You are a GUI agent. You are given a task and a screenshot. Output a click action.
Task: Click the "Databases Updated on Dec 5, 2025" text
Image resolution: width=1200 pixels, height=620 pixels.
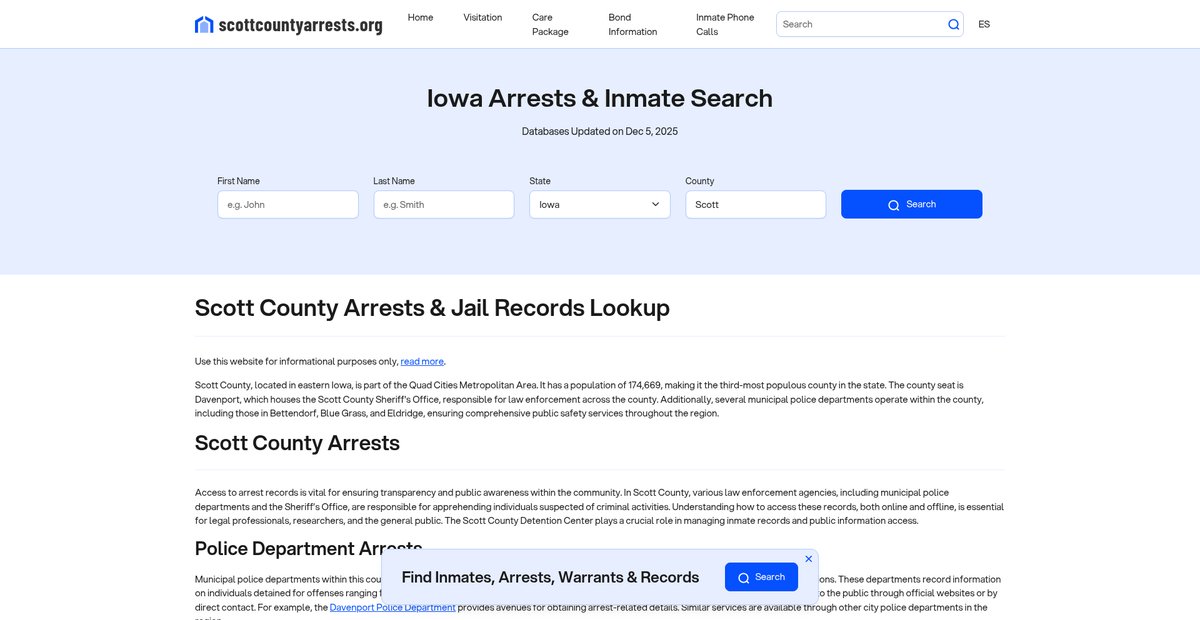600,131
